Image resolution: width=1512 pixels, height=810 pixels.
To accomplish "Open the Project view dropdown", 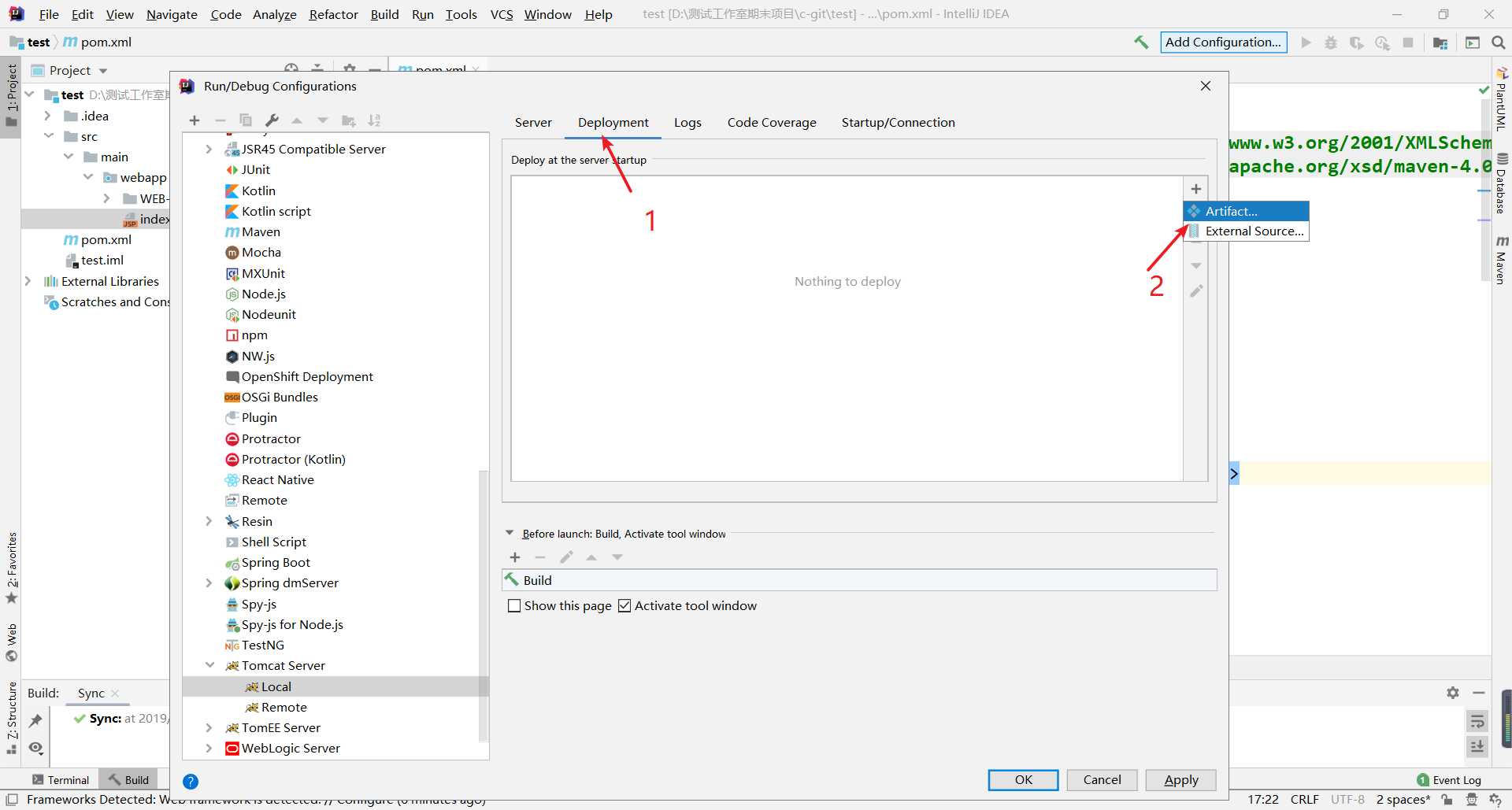I will coord(103,71).
